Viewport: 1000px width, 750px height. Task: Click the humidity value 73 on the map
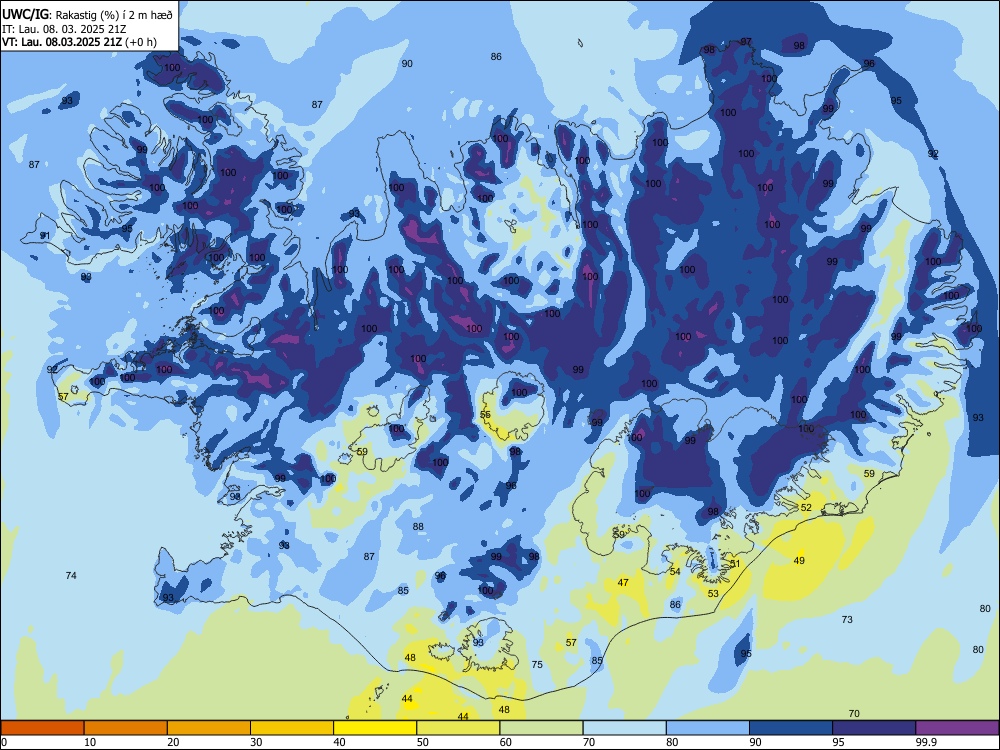pyautogui.click(x=847, y=619)
